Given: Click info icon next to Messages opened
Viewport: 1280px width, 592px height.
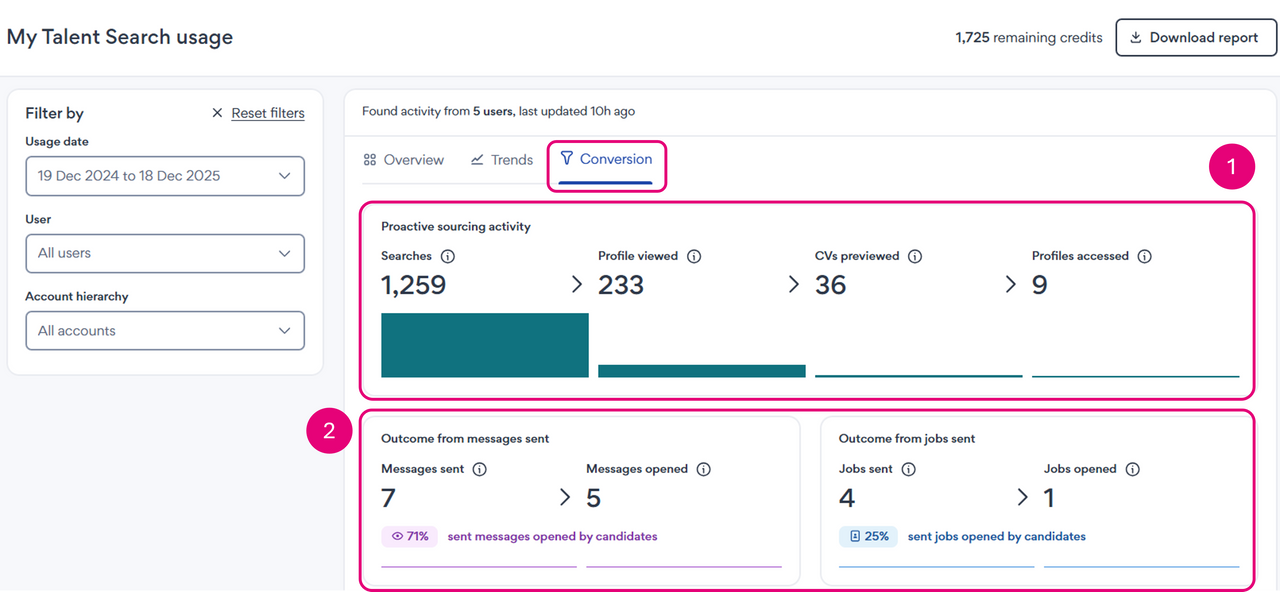Looking at the screenshot, I should click(704, 469).
